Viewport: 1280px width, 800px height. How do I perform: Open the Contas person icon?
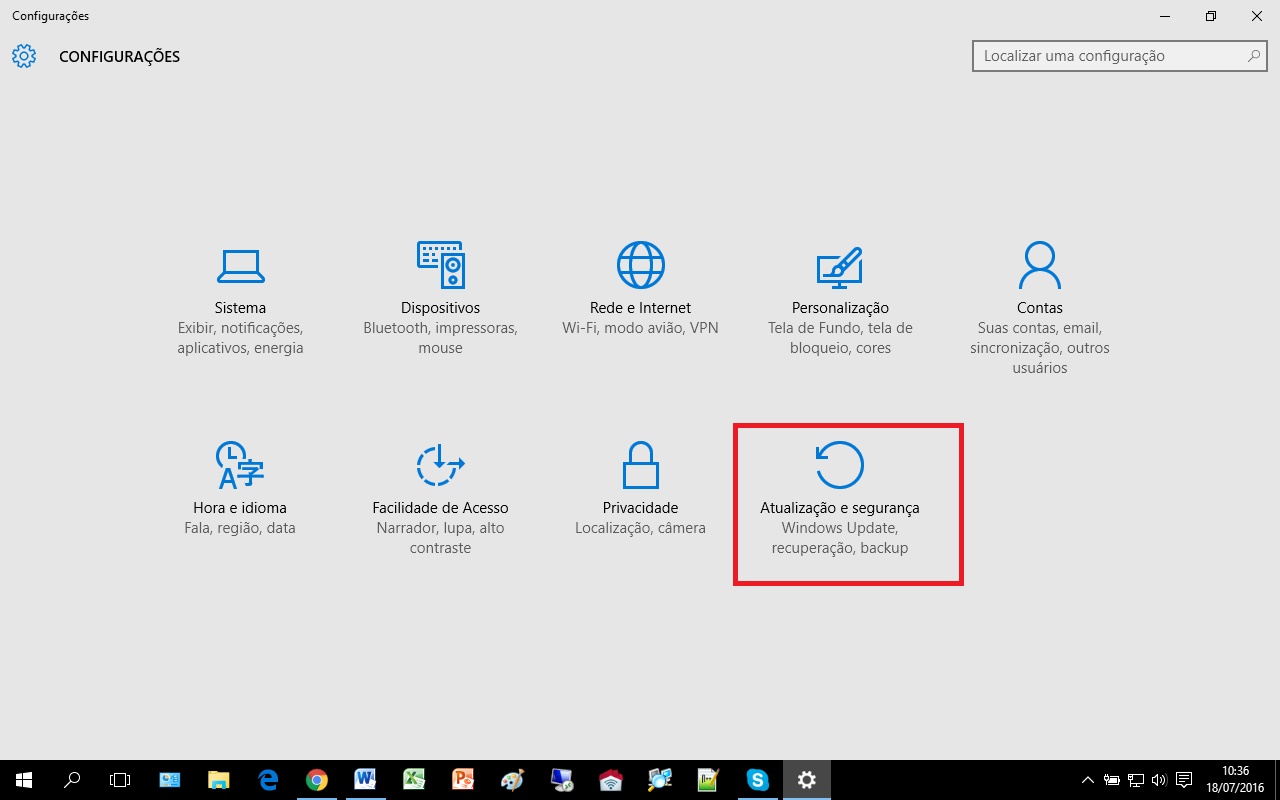point(1039,265)
